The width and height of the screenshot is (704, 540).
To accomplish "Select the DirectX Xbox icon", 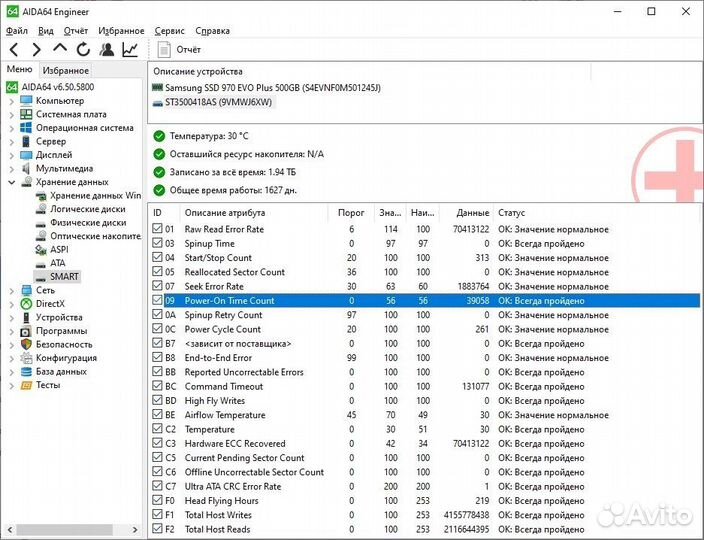I will click(x=26, y=304).
